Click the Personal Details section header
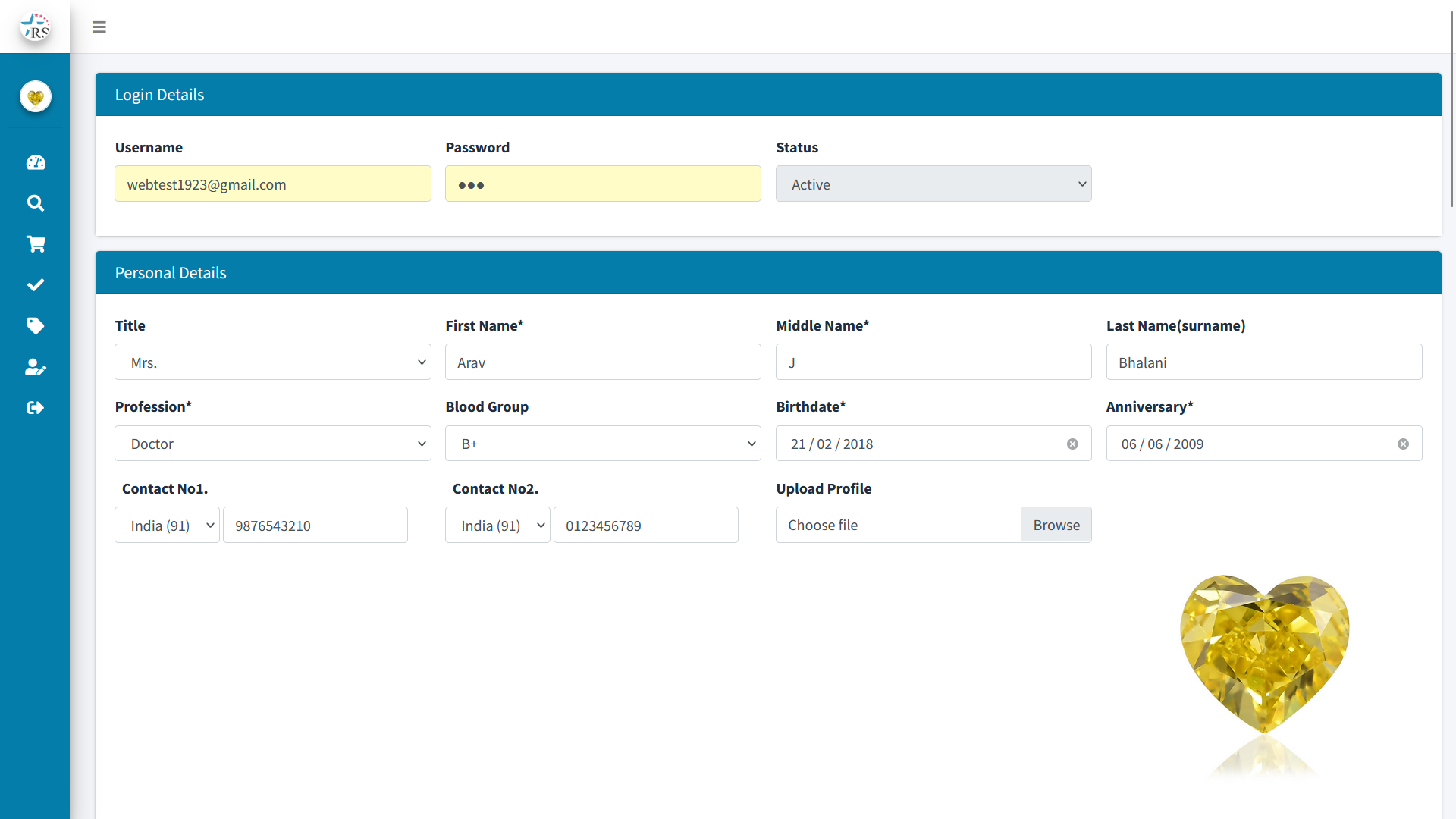The image size is (1456, 819). click(x=768, y=273)
